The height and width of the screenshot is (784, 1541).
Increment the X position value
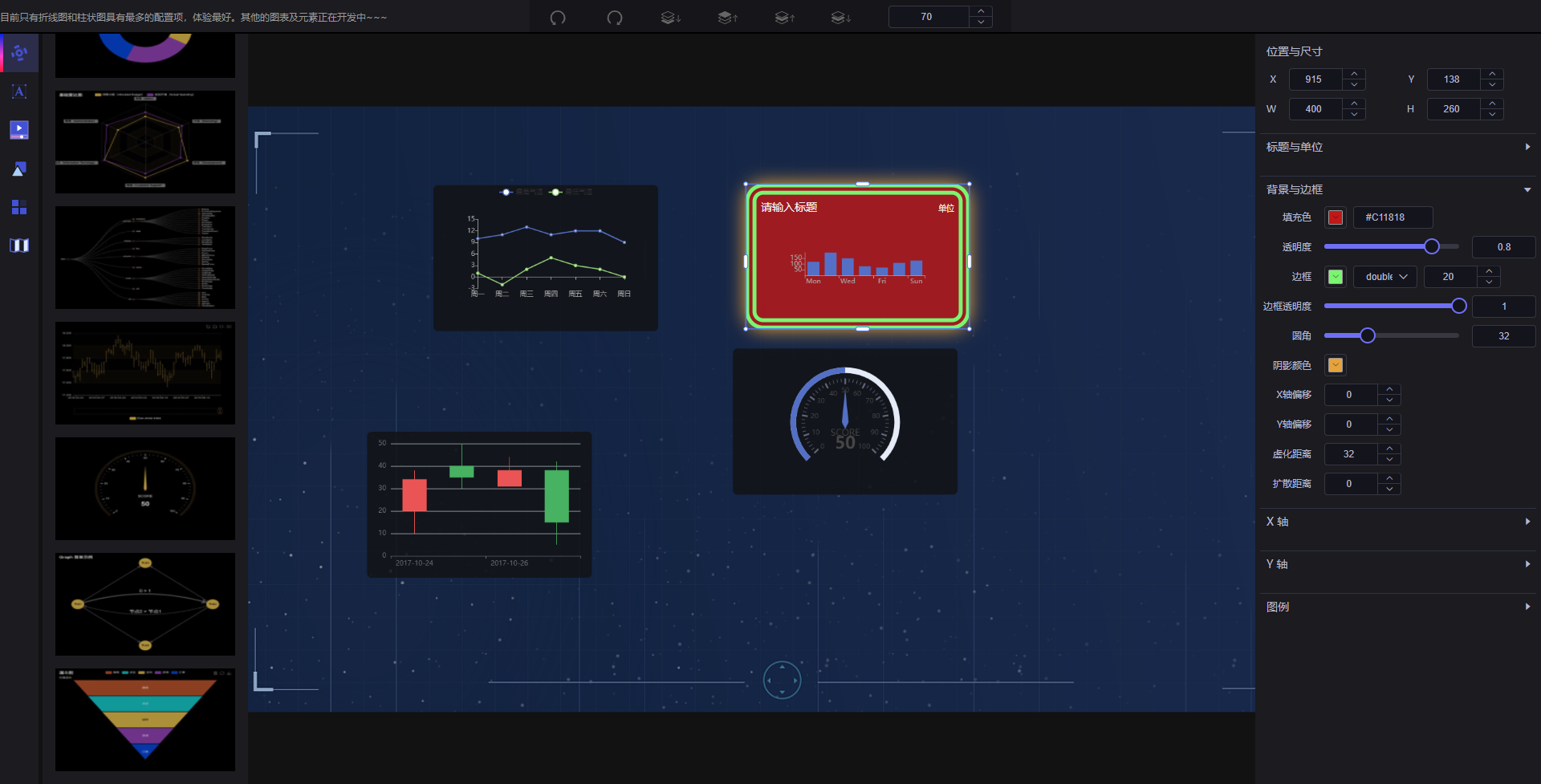[1354, 74]
